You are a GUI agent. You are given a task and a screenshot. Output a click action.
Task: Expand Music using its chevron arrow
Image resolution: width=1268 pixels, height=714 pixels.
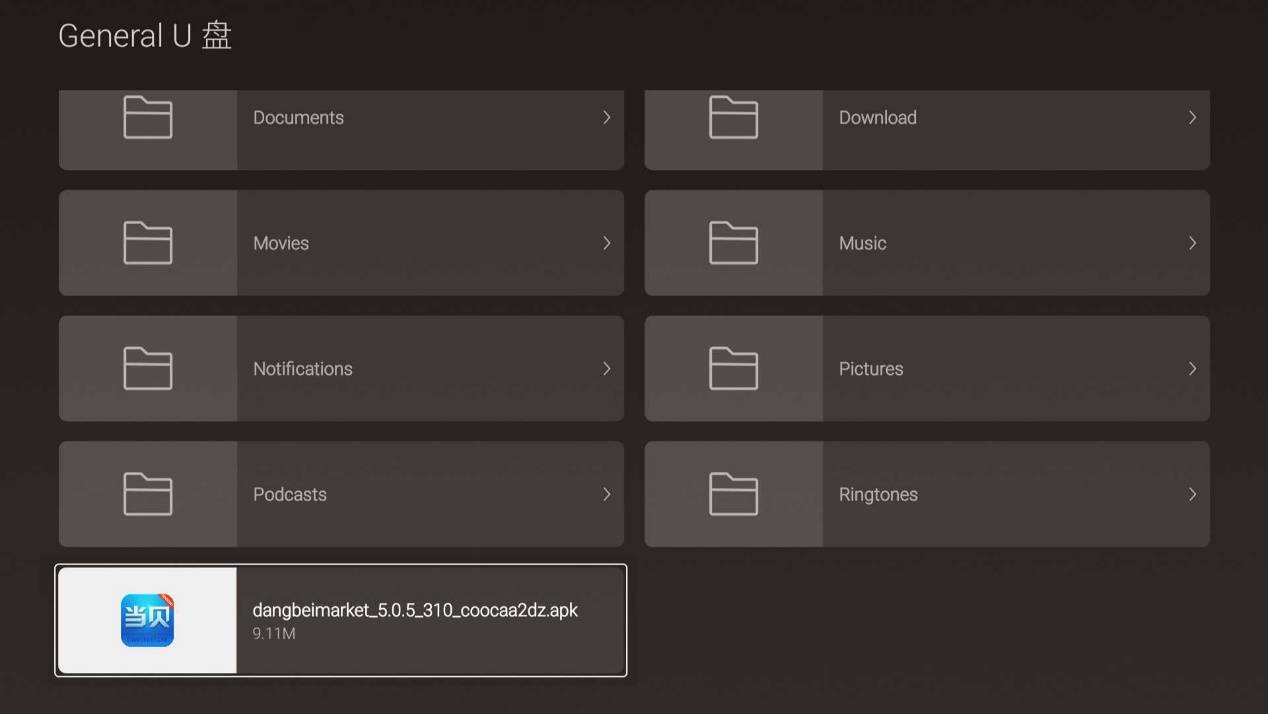point(1192,243)
